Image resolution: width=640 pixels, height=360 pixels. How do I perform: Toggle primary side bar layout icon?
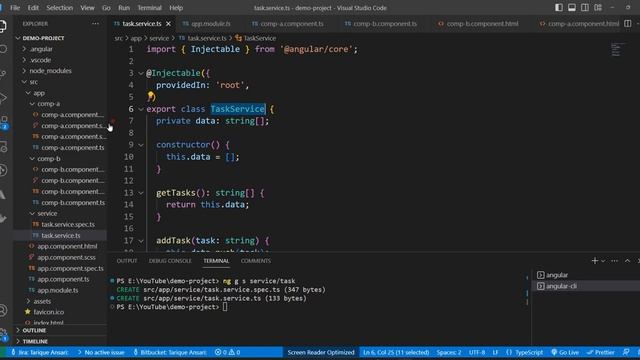[559, 7]
